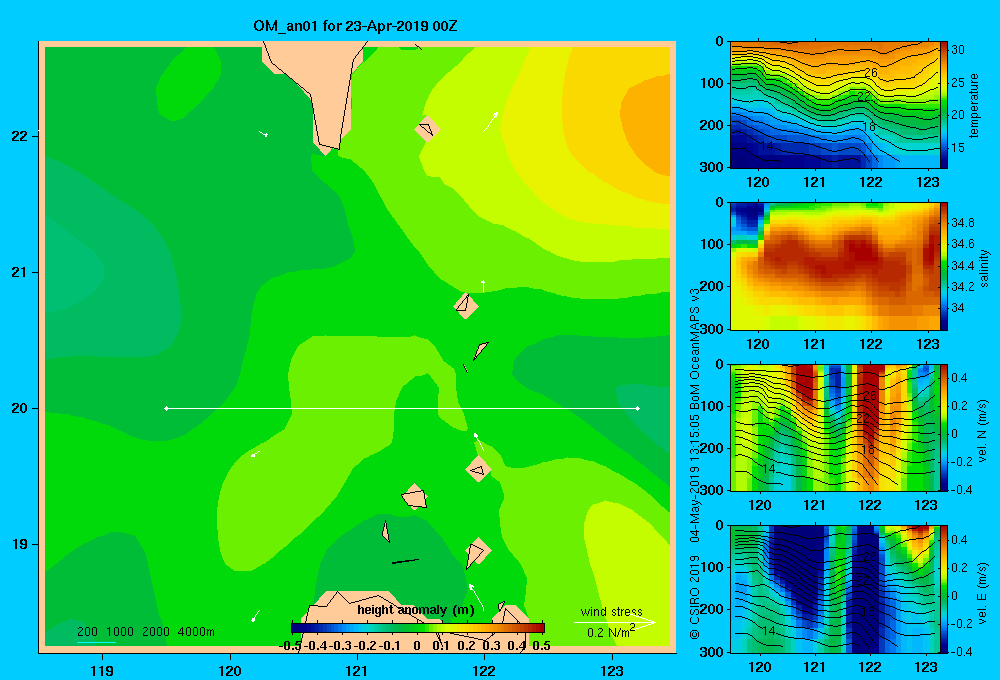1000x680 pixels.
Task: Click the longitude label 123 under the main map
Action: 612,670
